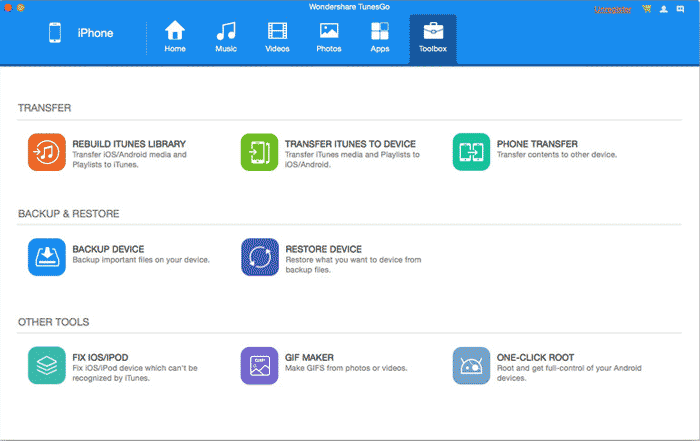The width and height of the screenshot is (700, 441).
Task: Click the BACKUP & RESTORE section heading
Action: pos(68,214)
